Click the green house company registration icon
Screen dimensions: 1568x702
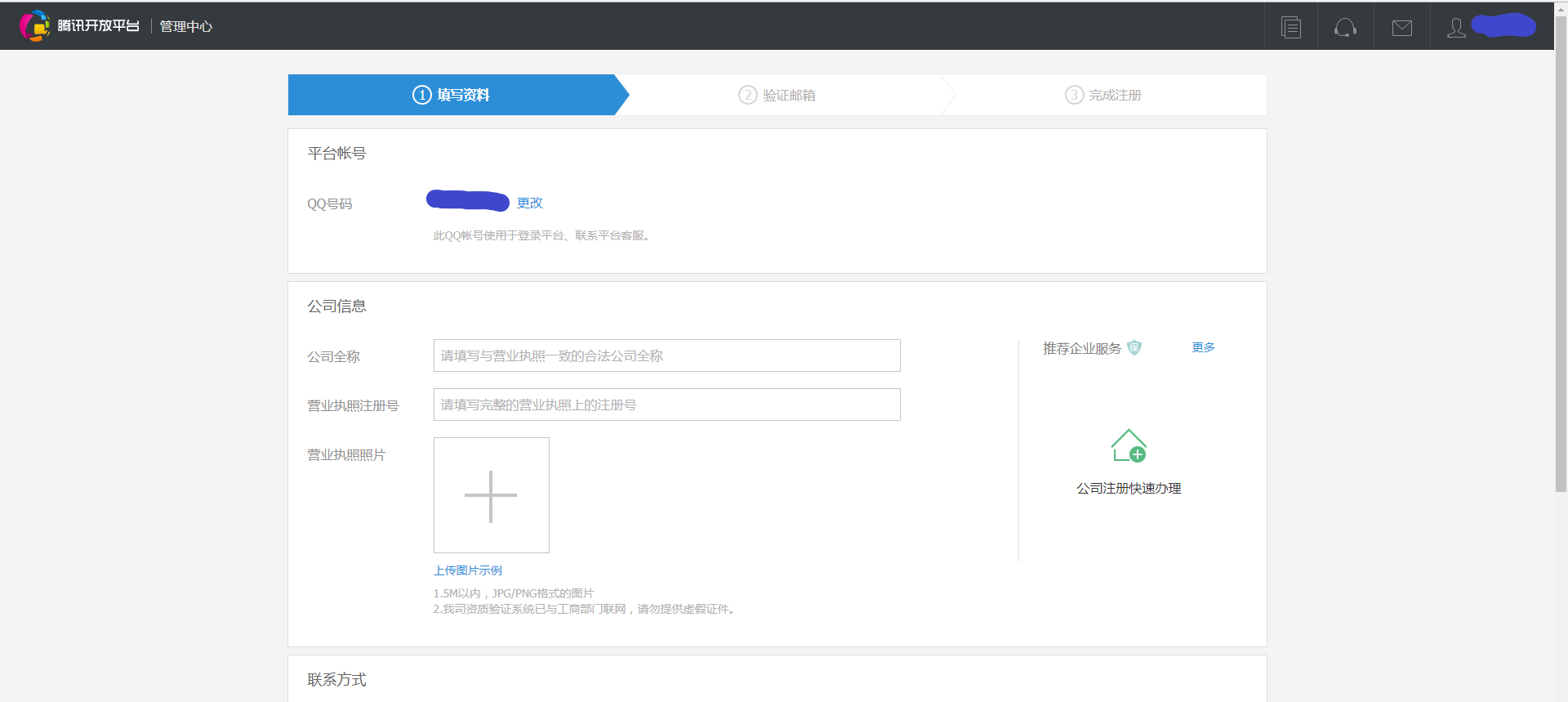tap(1129, 445)
